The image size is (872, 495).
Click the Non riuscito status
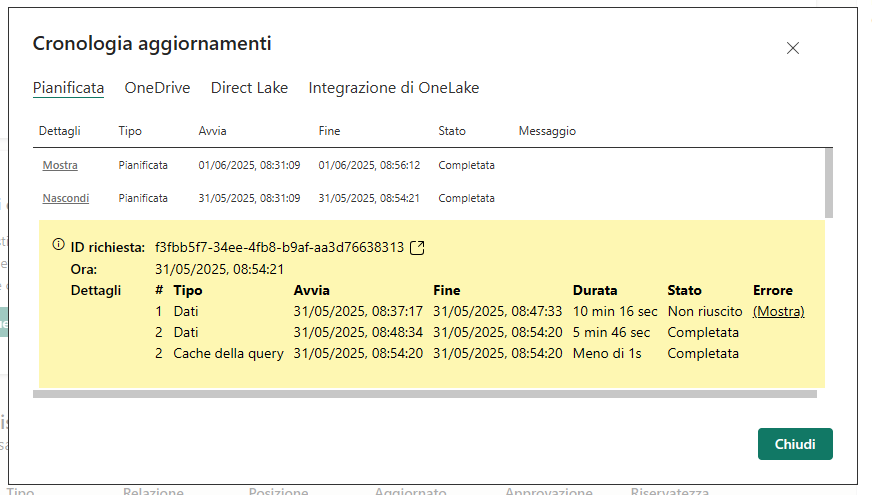tap(705, 311)
